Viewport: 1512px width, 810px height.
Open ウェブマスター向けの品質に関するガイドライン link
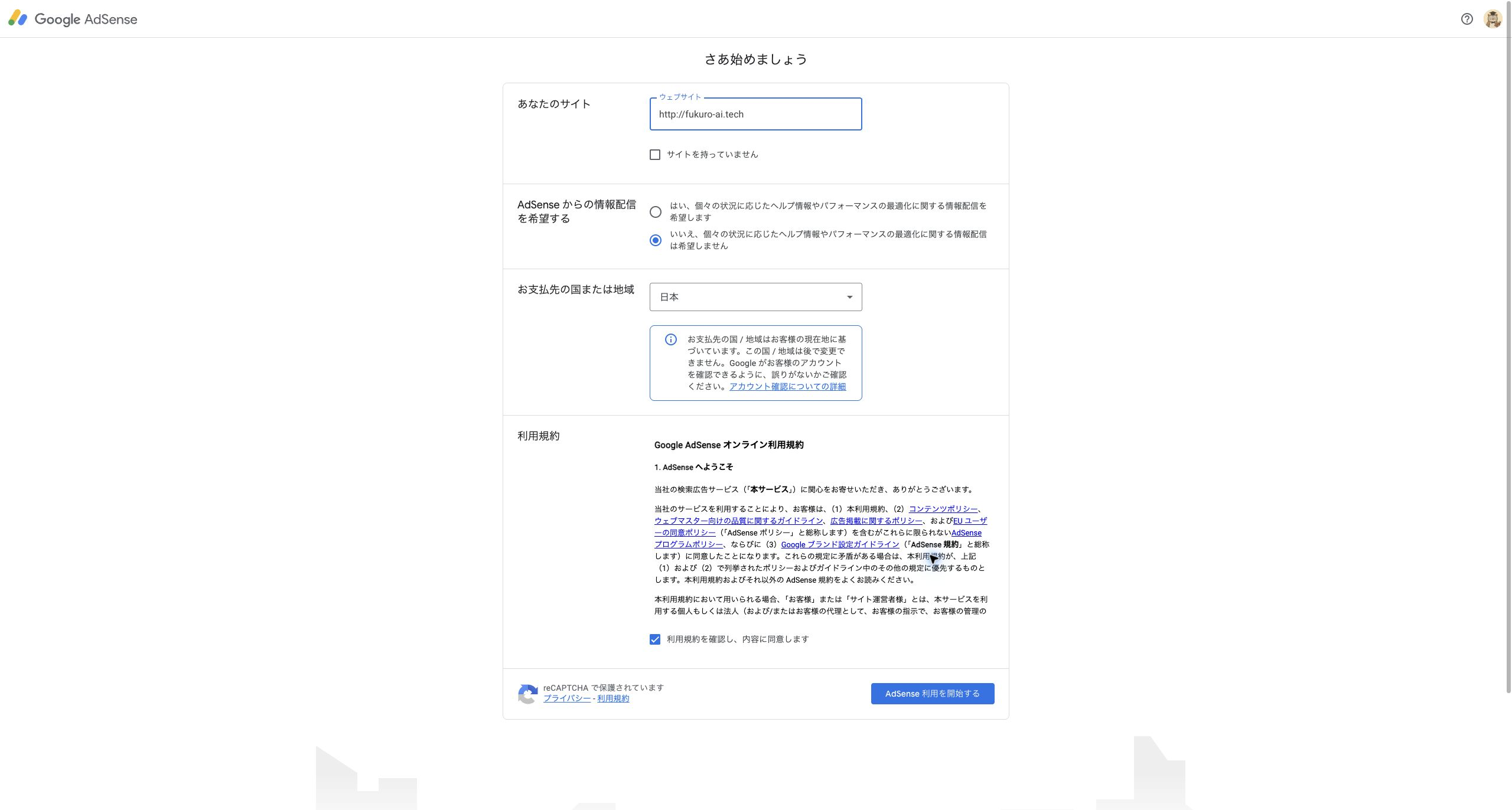[x=738, y=521]
